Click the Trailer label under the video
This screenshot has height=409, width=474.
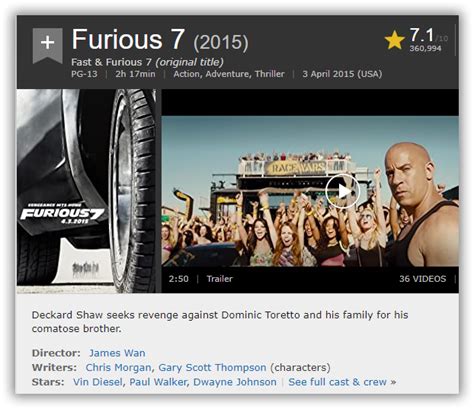219,279
